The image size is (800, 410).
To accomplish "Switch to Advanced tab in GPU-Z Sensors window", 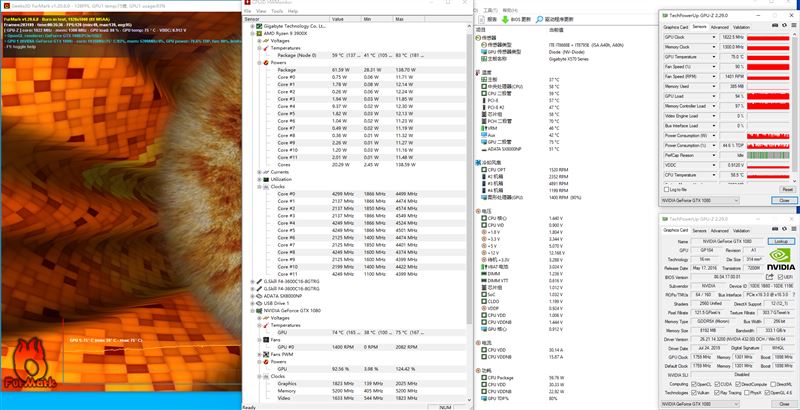I will 719,27.
